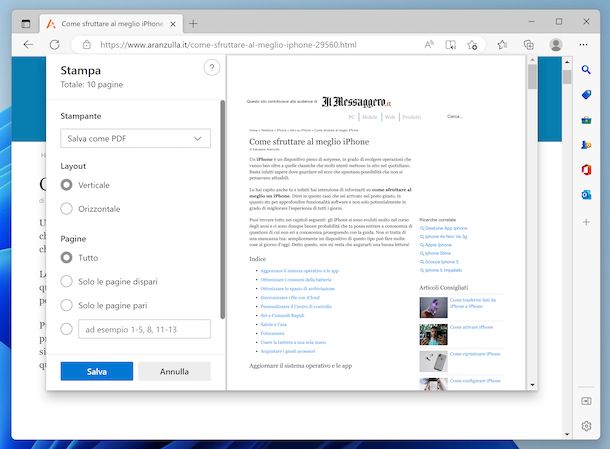Image resolution: width=610 pixels, height=449 pixels.
Task: Click the address bar URL
Action: pyautogui.click(x=228, y=45)
